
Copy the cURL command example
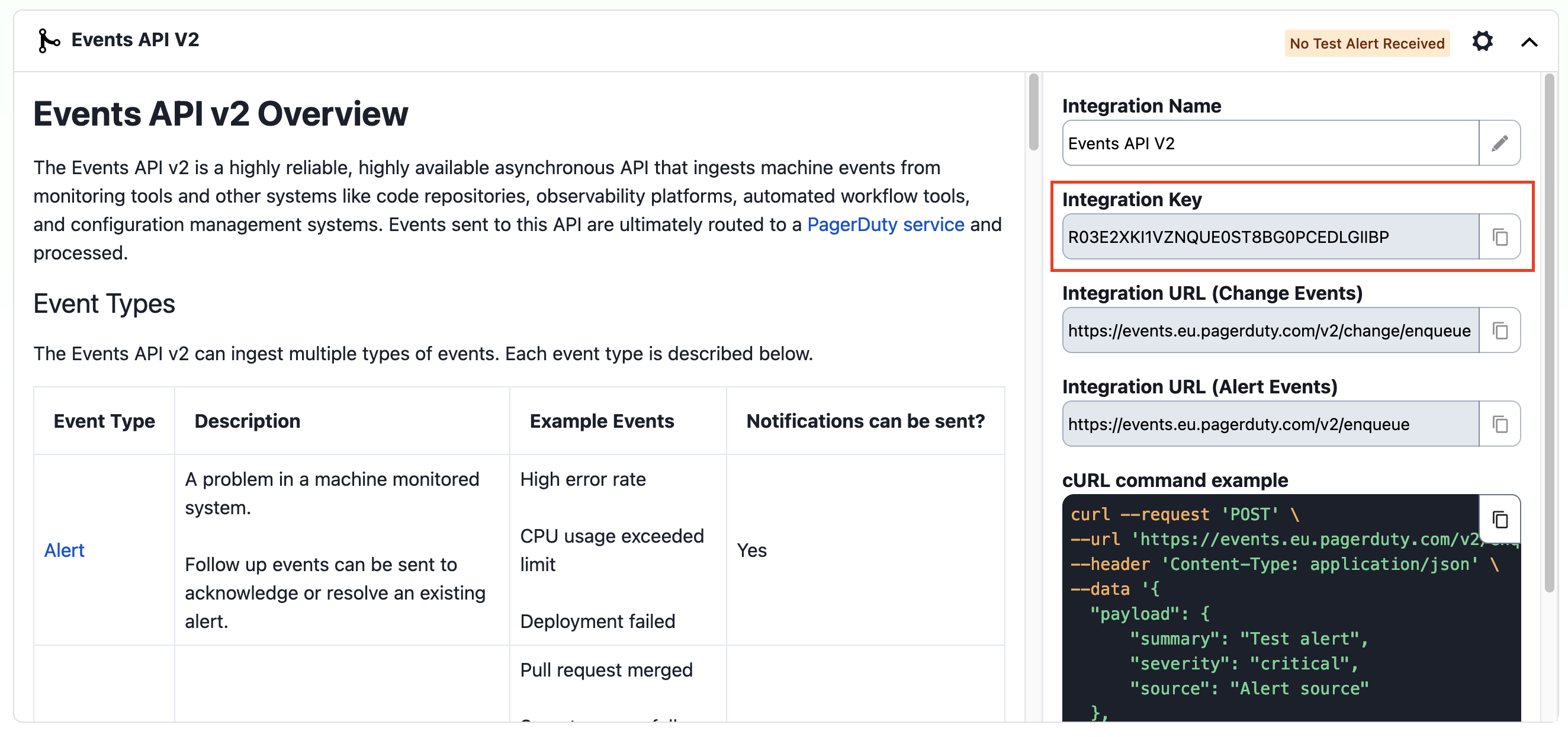pyautogui.click(x=1500, y=520)
